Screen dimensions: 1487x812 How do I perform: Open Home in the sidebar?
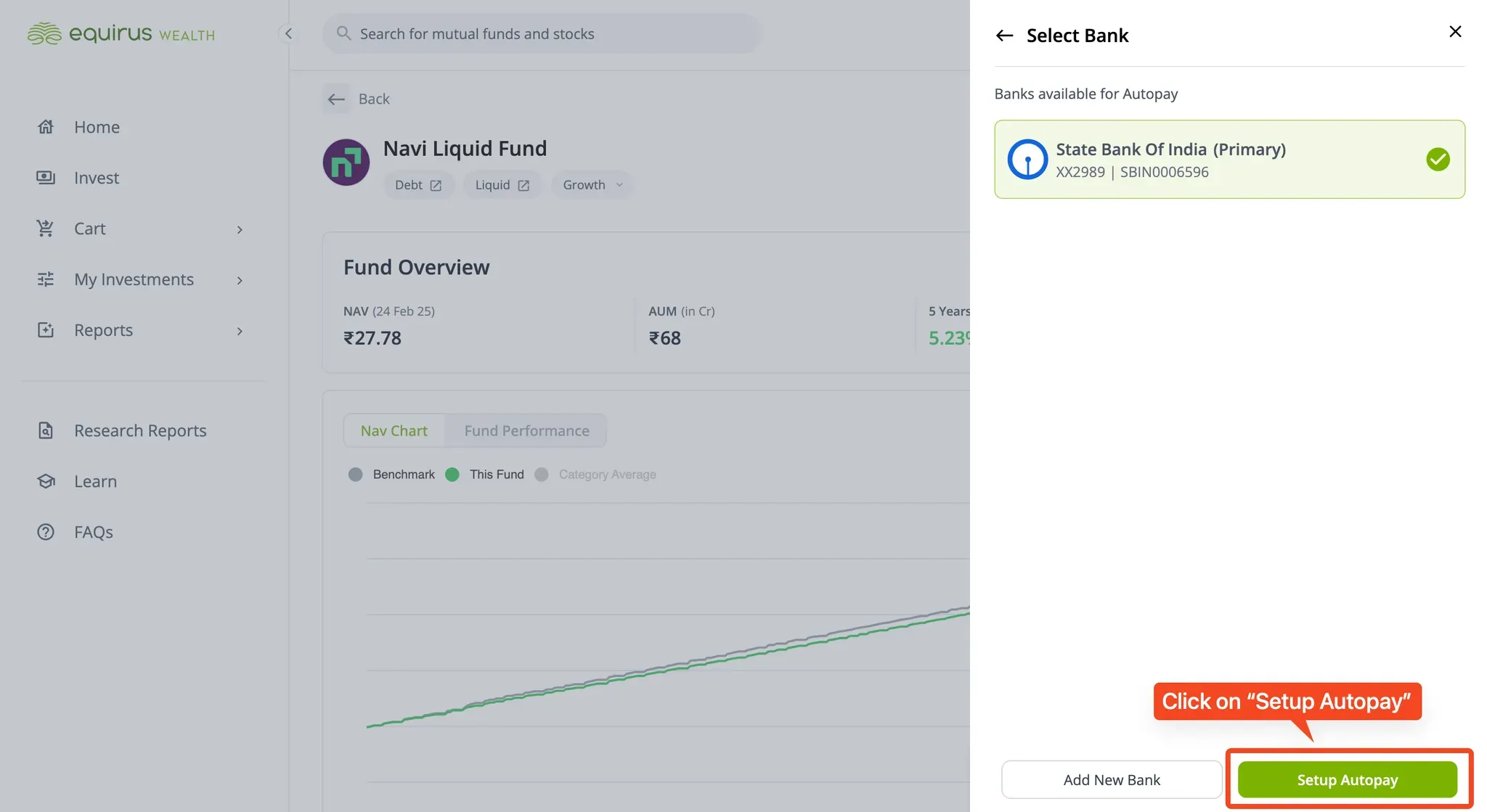pos(97,127)
